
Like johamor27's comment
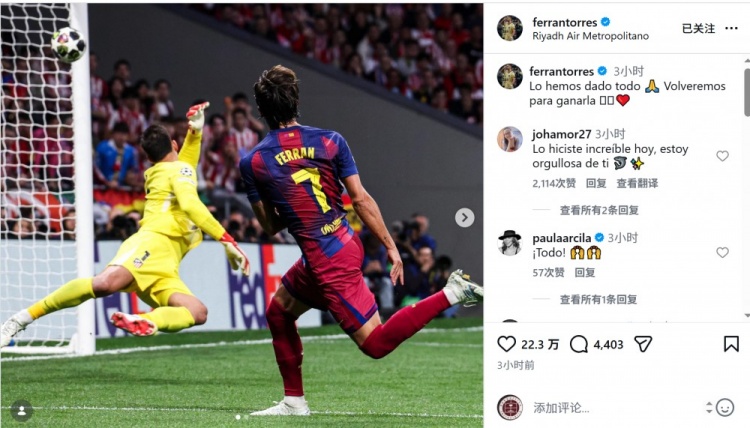[x=722, y=156]
